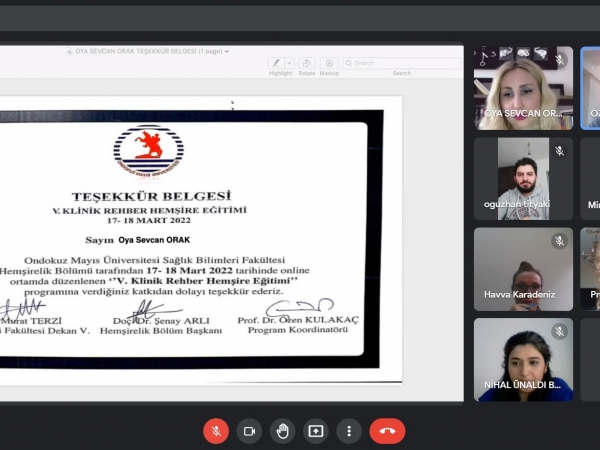Image resolution: width=600 pixels, height=450 pixels.
Task: Leave the call with red hang-up button
Action: [387, 431]
